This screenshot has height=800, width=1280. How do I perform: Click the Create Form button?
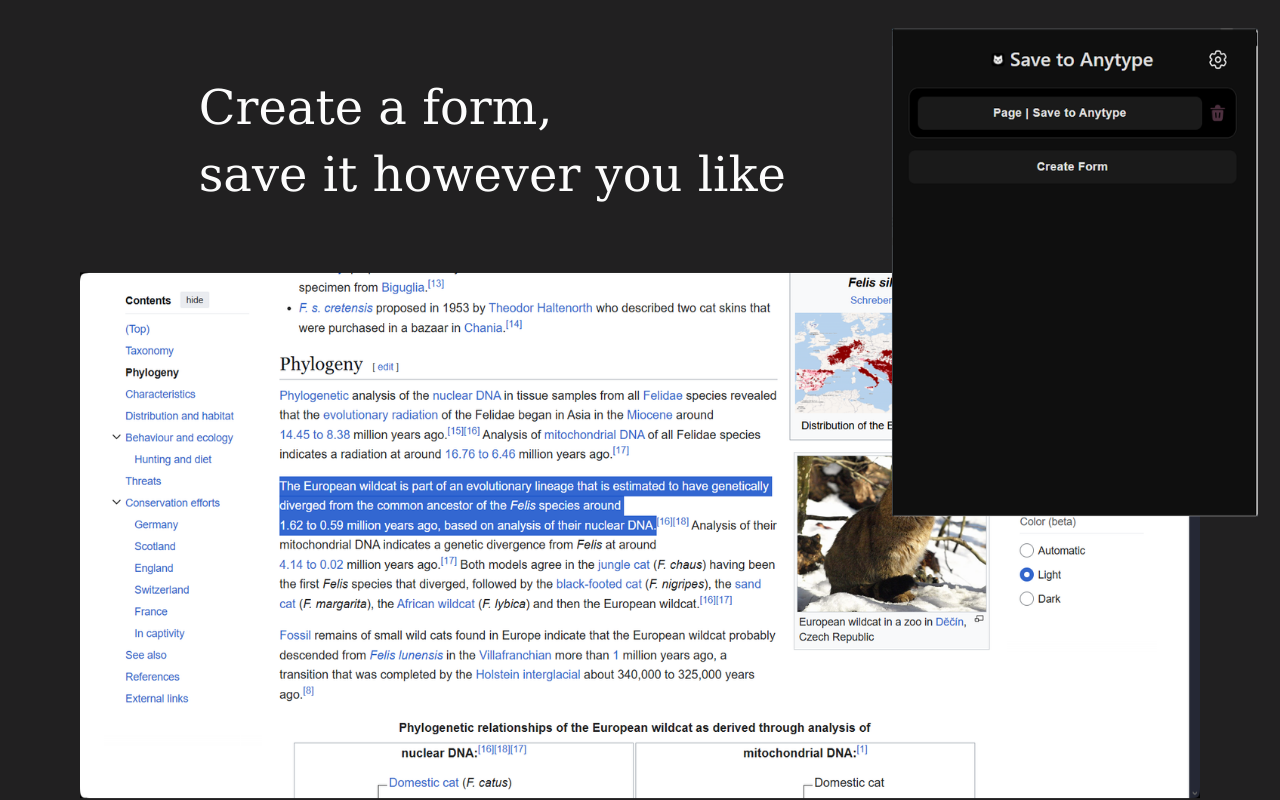tap(1071, 166)
